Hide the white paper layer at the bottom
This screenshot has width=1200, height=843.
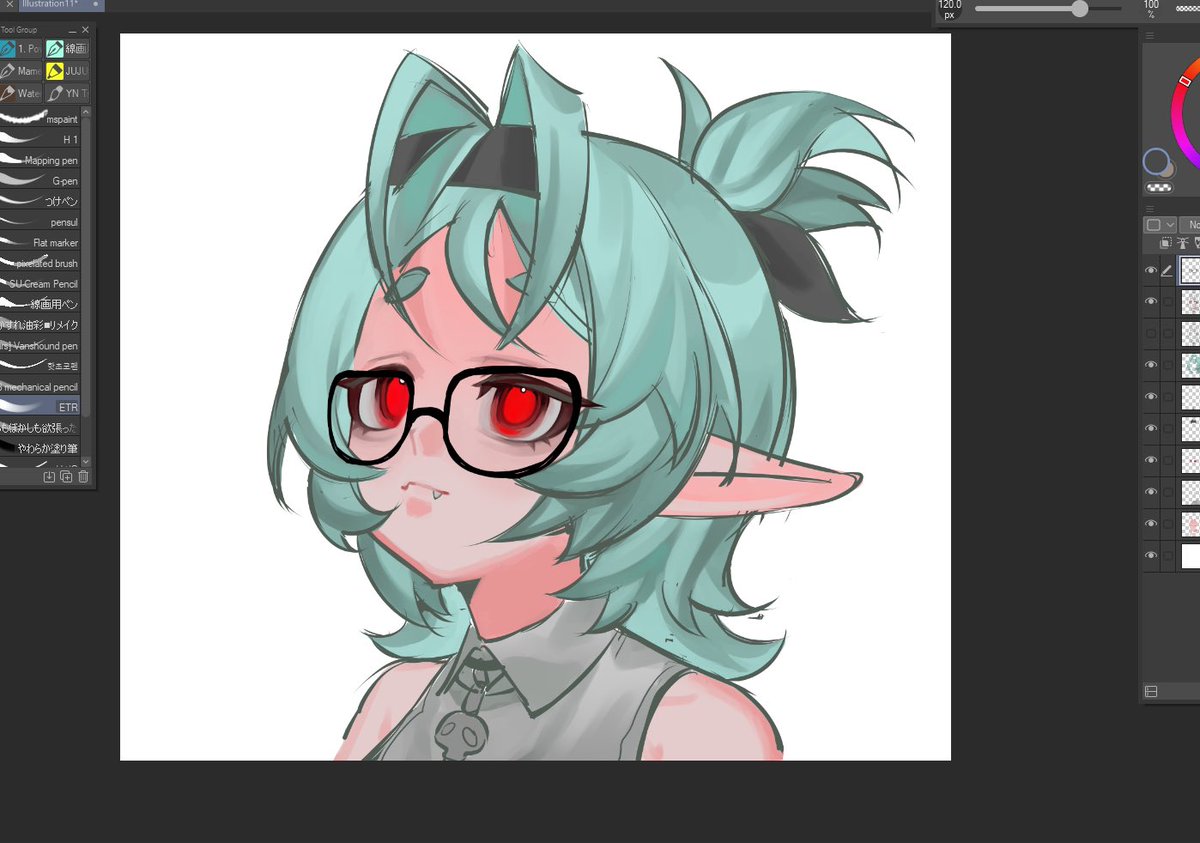click(x=1151, y=555)
